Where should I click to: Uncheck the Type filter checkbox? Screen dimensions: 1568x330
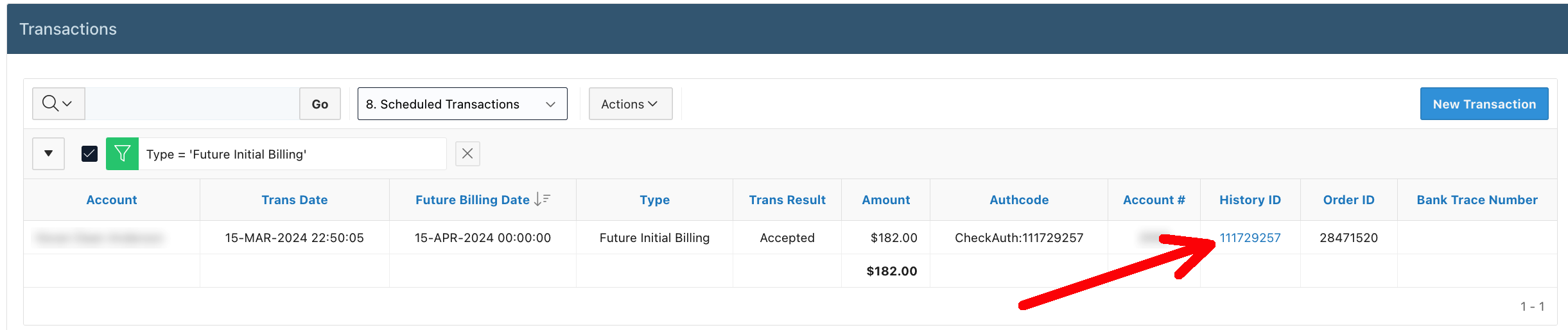point(90,154)
